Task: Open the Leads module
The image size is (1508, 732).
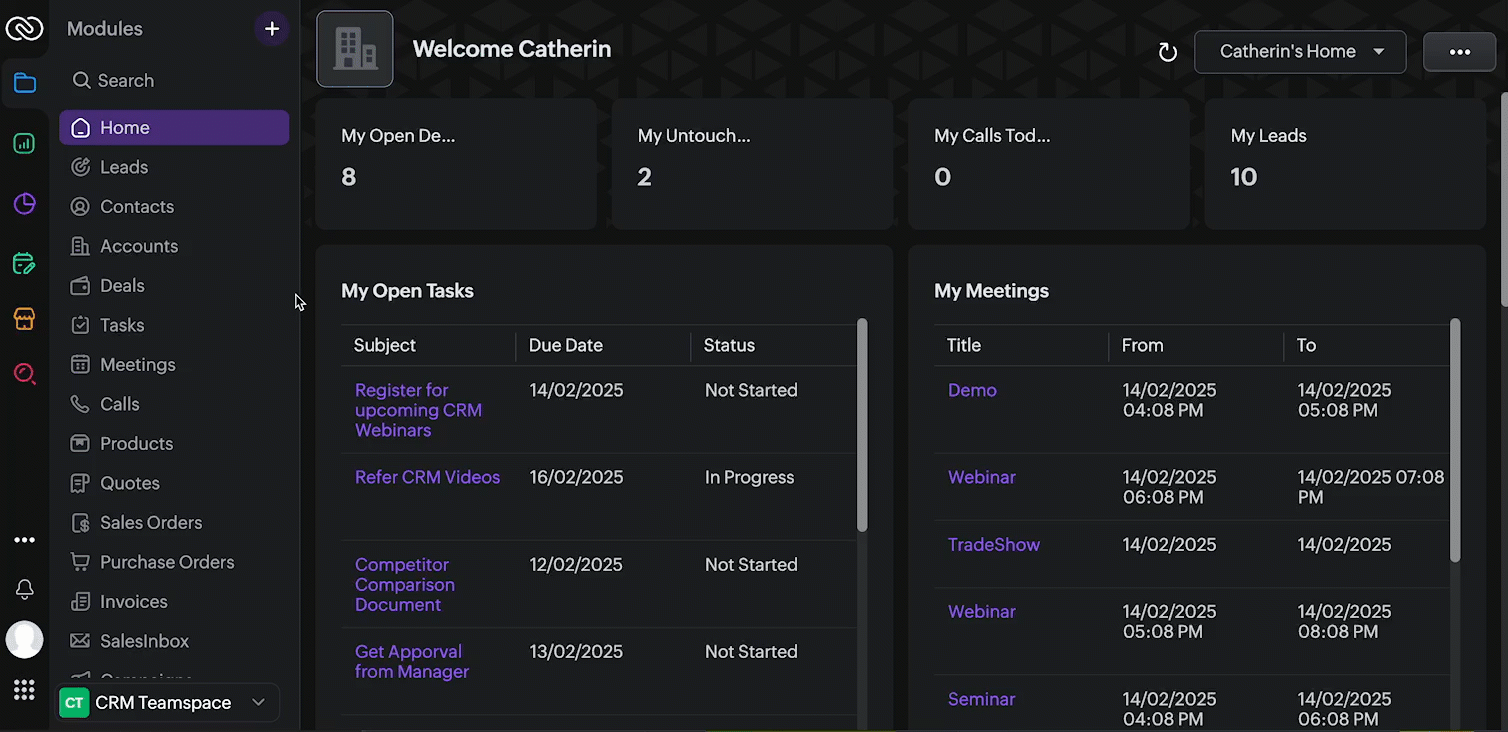Action: [124, 167]
